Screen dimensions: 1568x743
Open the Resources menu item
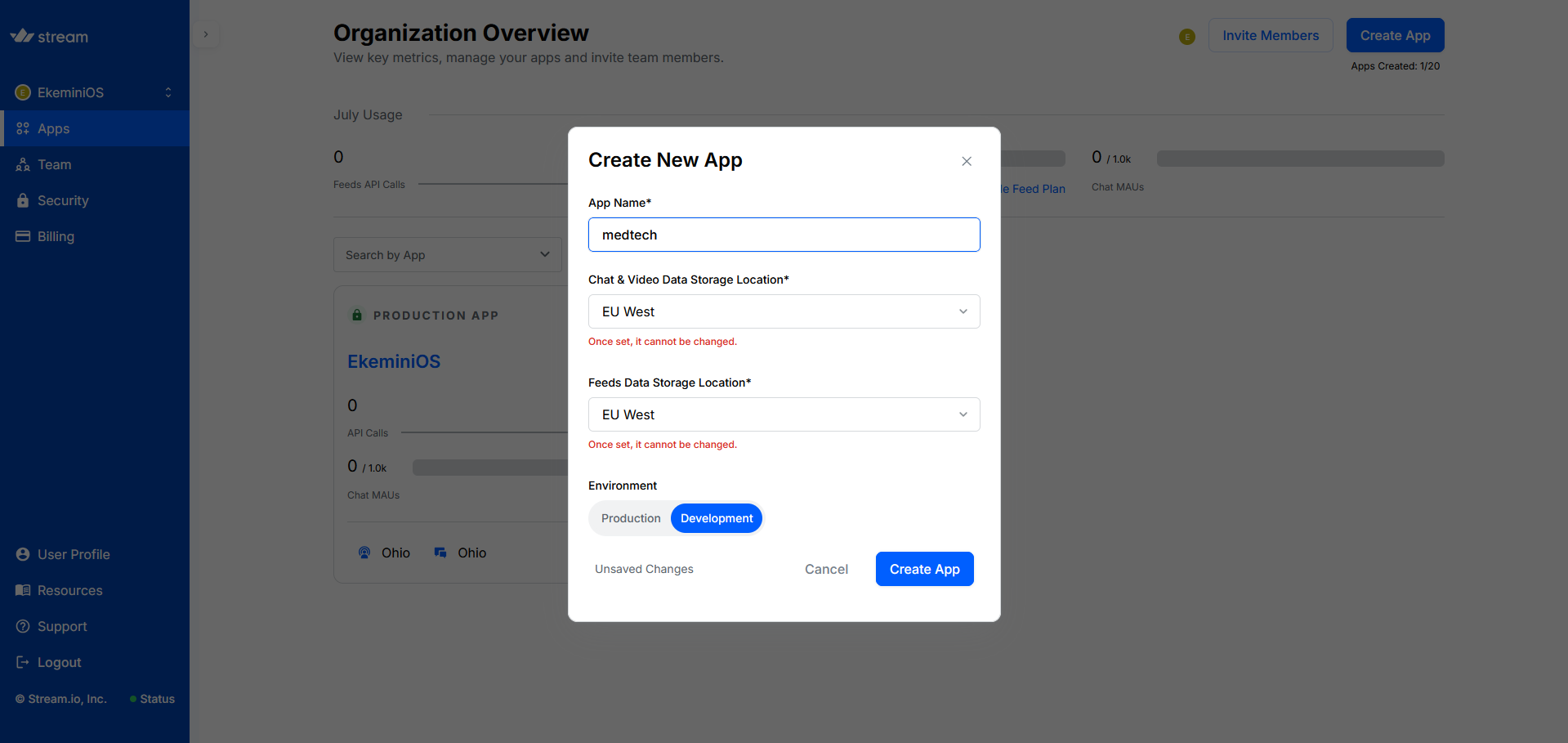click(x=69, y=590)
